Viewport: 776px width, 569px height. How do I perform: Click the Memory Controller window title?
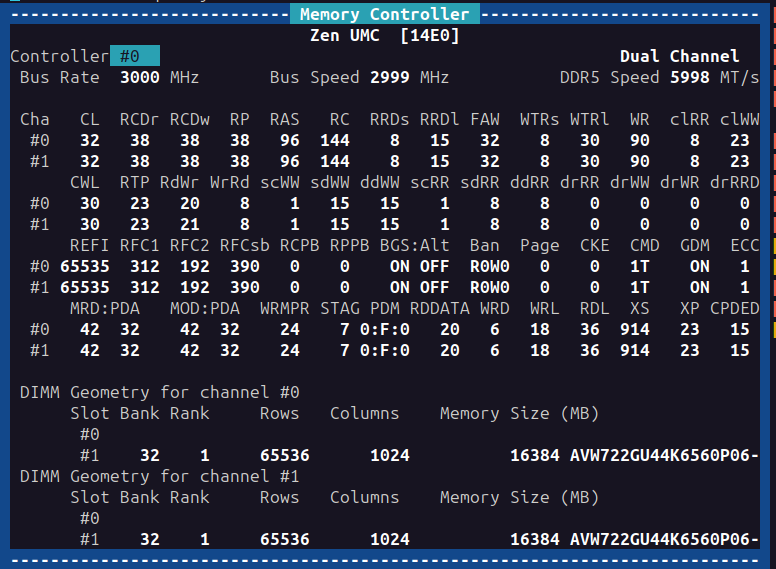pyautogui.click(x=385, y=14)
